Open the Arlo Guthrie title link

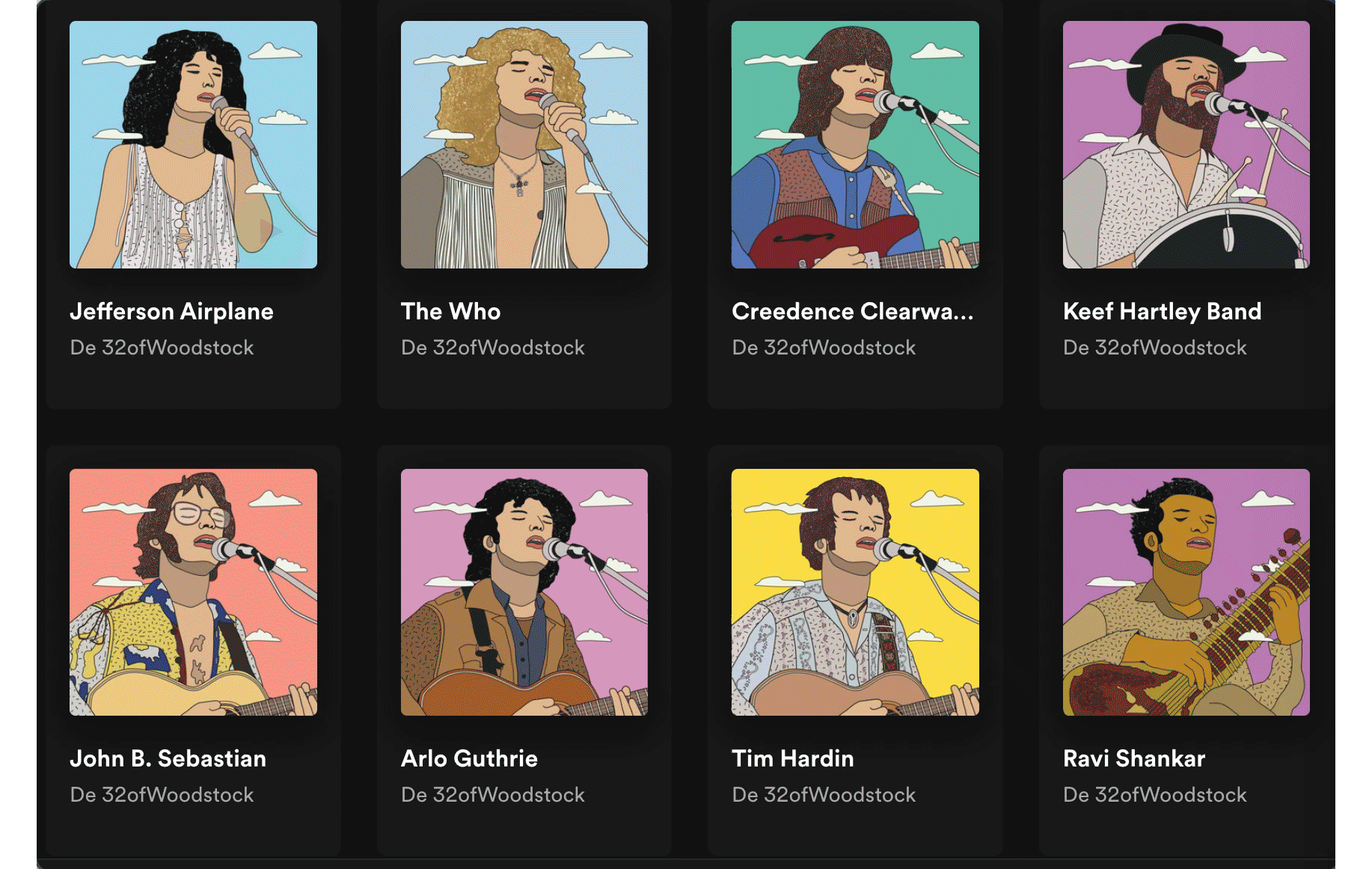tap(469, 758)
